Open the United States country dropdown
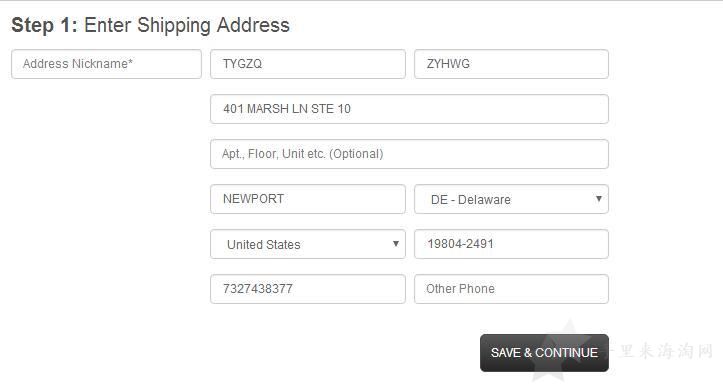Screen dimensions: 723x390 (x=308, y=244)
